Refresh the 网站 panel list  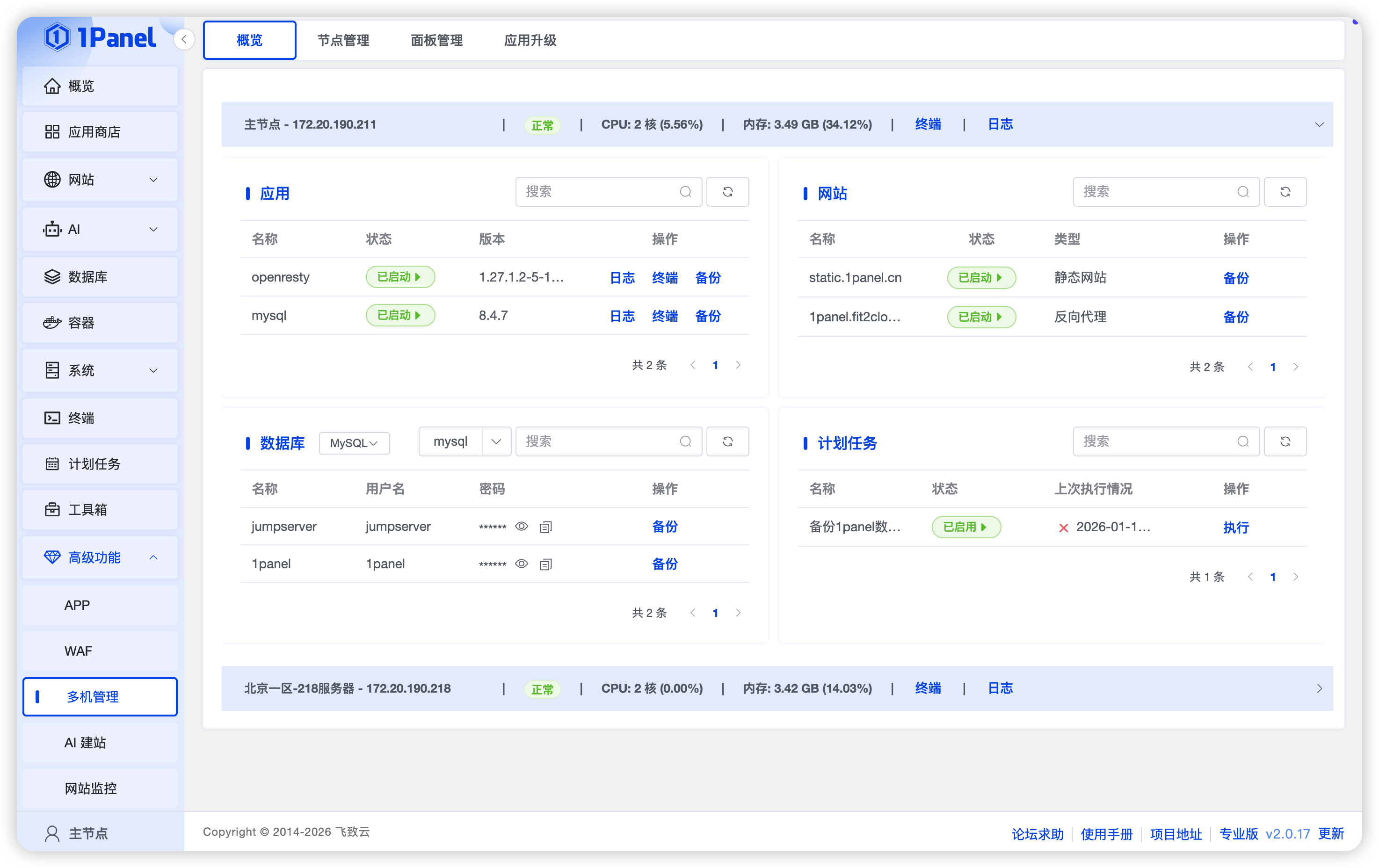tap(1285, 192)
